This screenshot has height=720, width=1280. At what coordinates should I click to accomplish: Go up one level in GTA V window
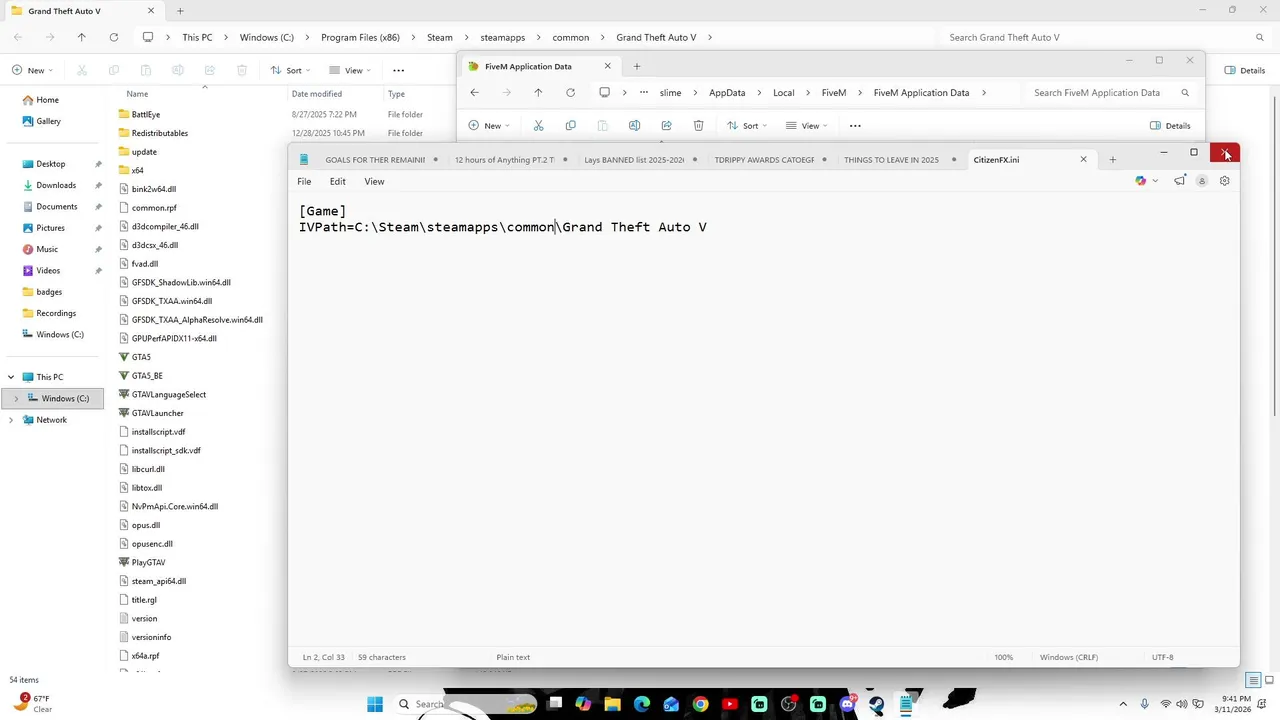(x=81, y=37)
